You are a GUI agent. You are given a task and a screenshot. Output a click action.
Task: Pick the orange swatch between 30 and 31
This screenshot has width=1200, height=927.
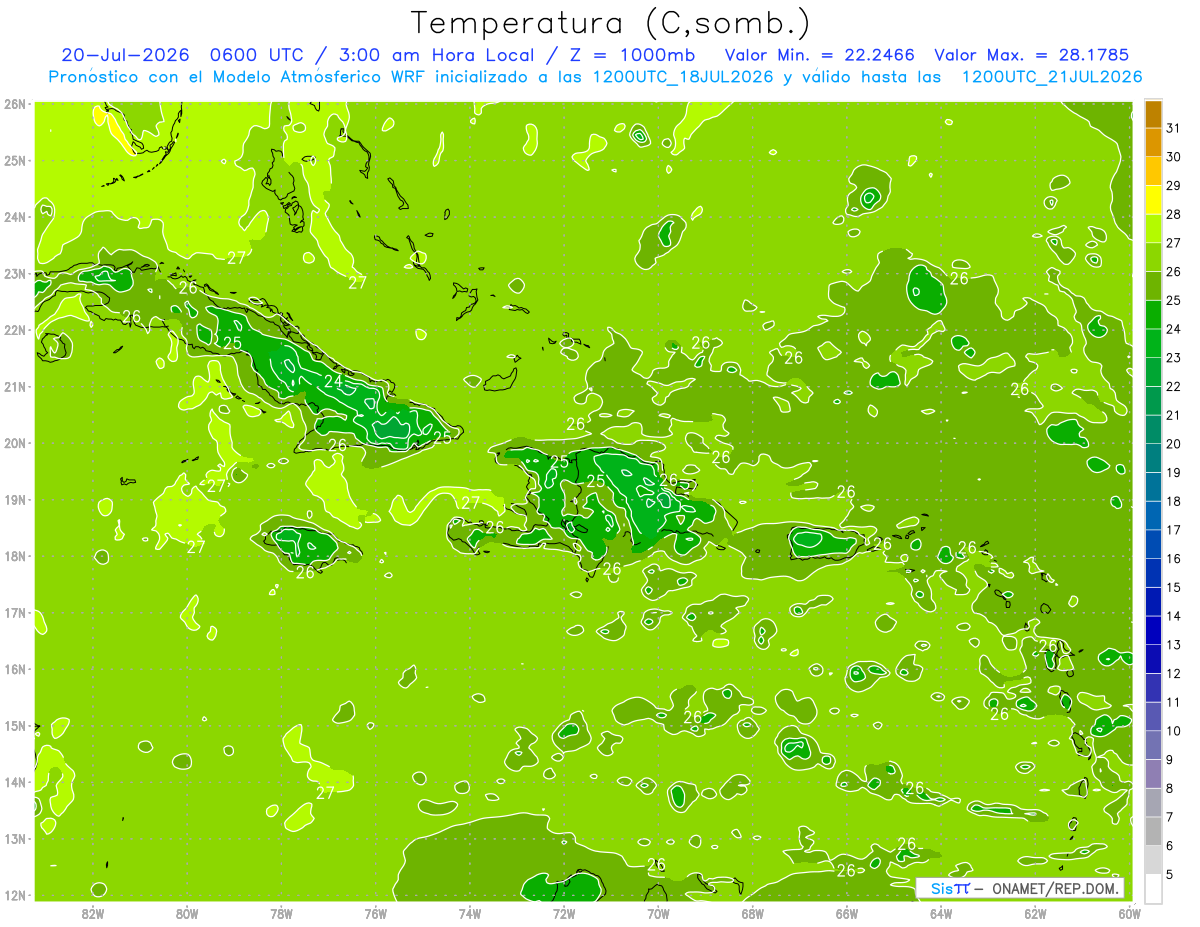1154,143
